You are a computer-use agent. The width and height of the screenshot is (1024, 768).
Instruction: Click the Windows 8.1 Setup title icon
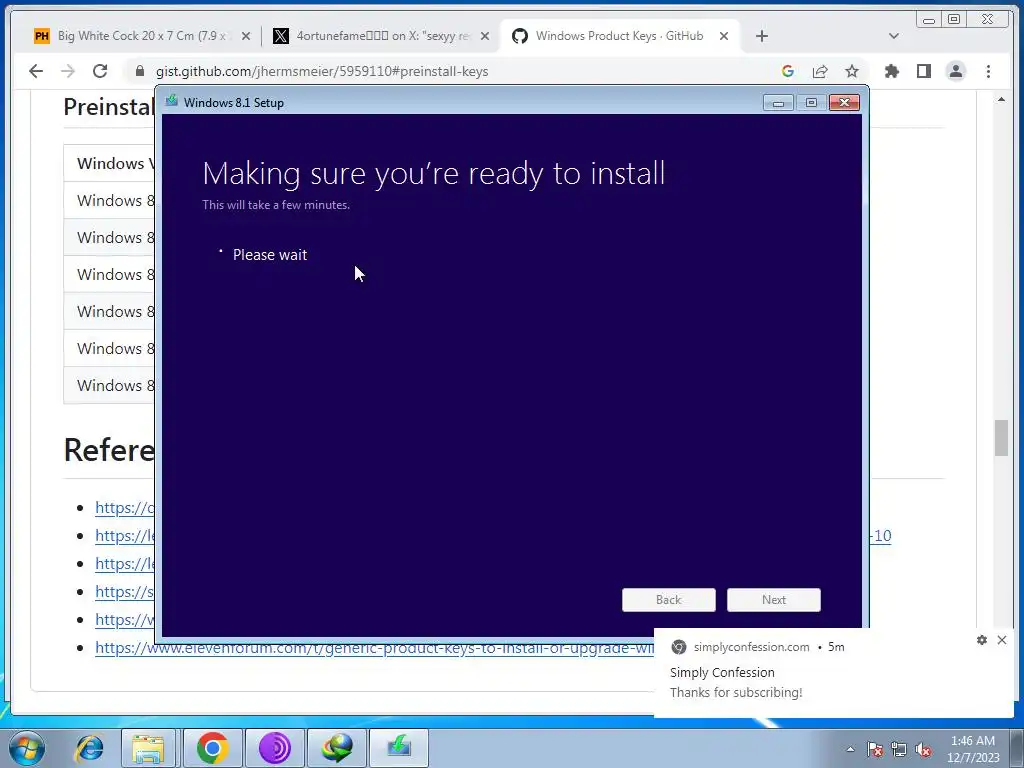(172, 101)
